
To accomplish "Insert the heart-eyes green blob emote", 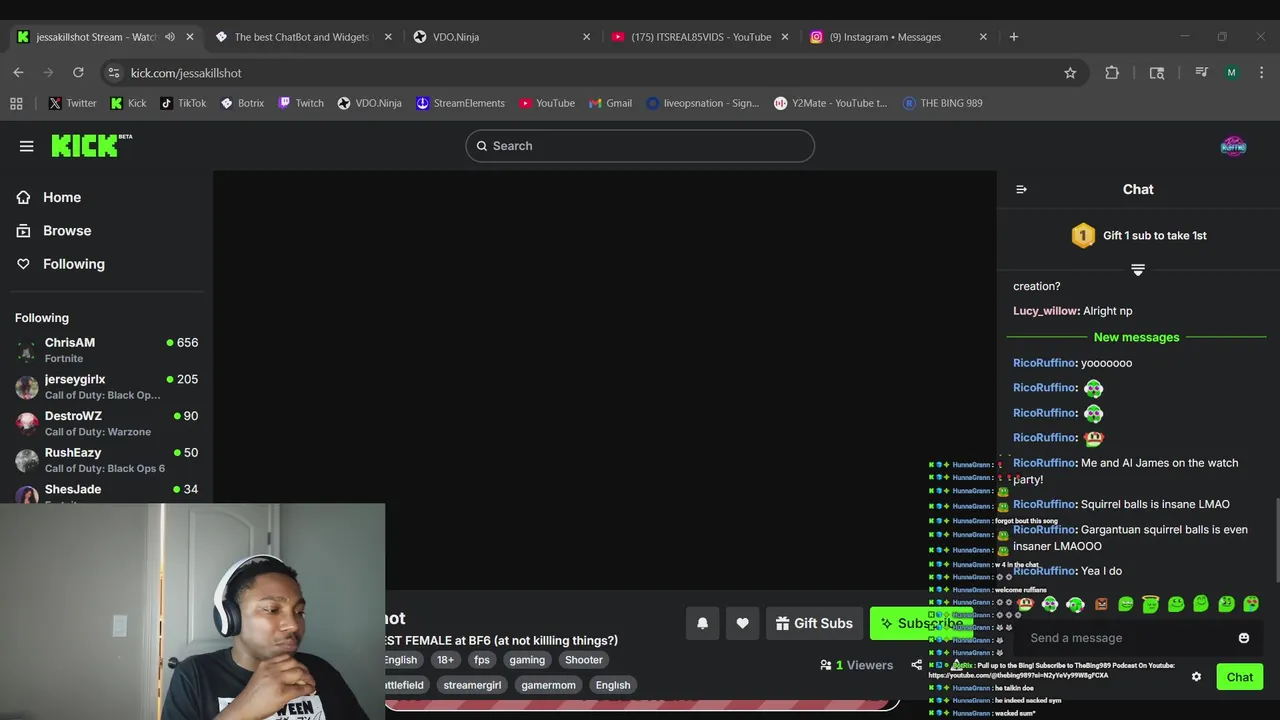I will (1251, 604).
